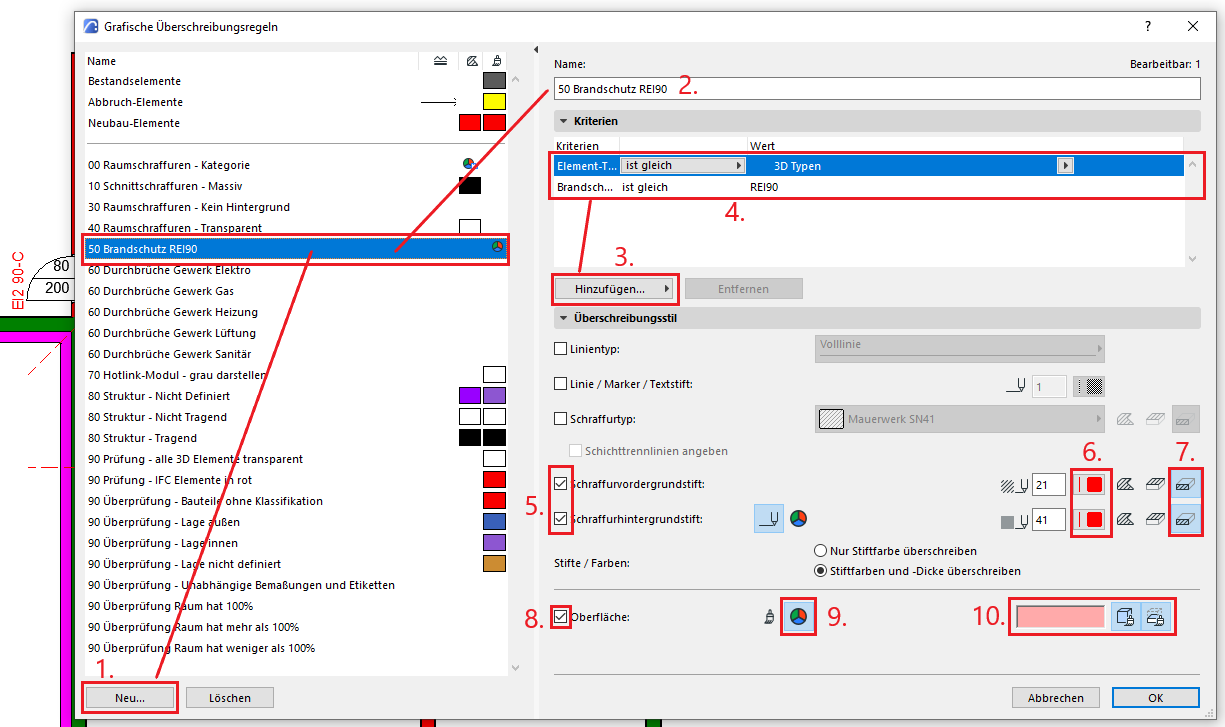Click last surface override icon with dashed cube
The height and width of the screenshot is (727, 1225).
click(x=1155, y=617)
